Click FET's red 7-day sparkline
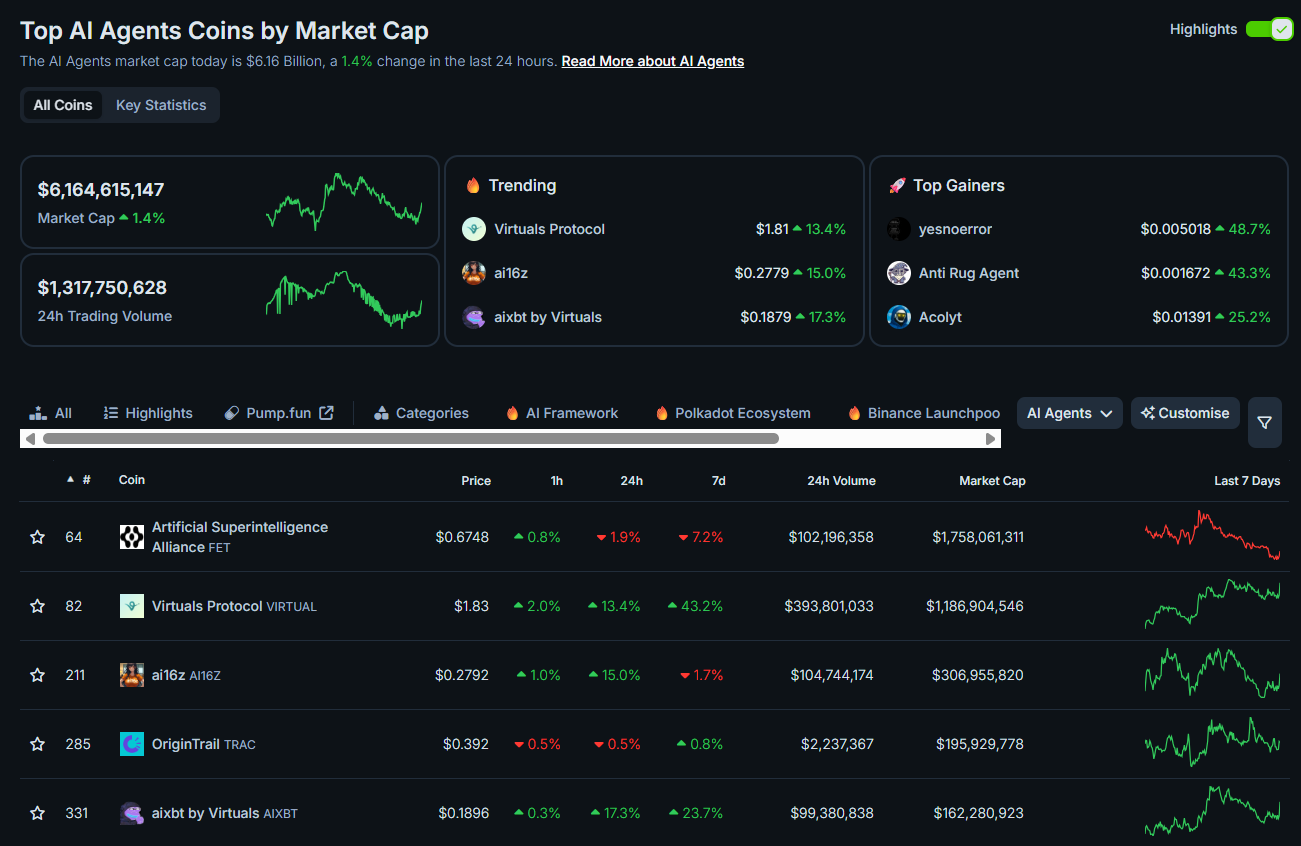 click(1212, 536)
